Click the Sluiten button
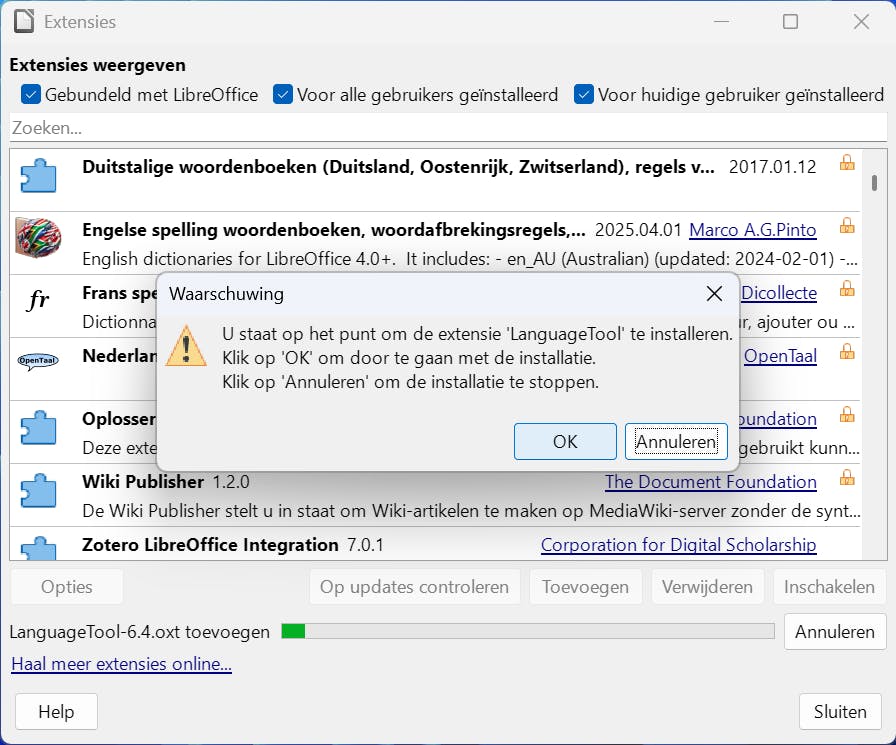 tap(840, 711)
